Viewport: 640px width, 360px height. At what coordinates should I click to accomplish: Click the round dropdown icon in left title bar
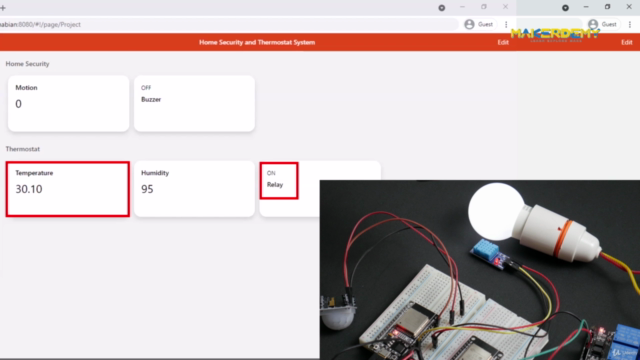point(442,8)
